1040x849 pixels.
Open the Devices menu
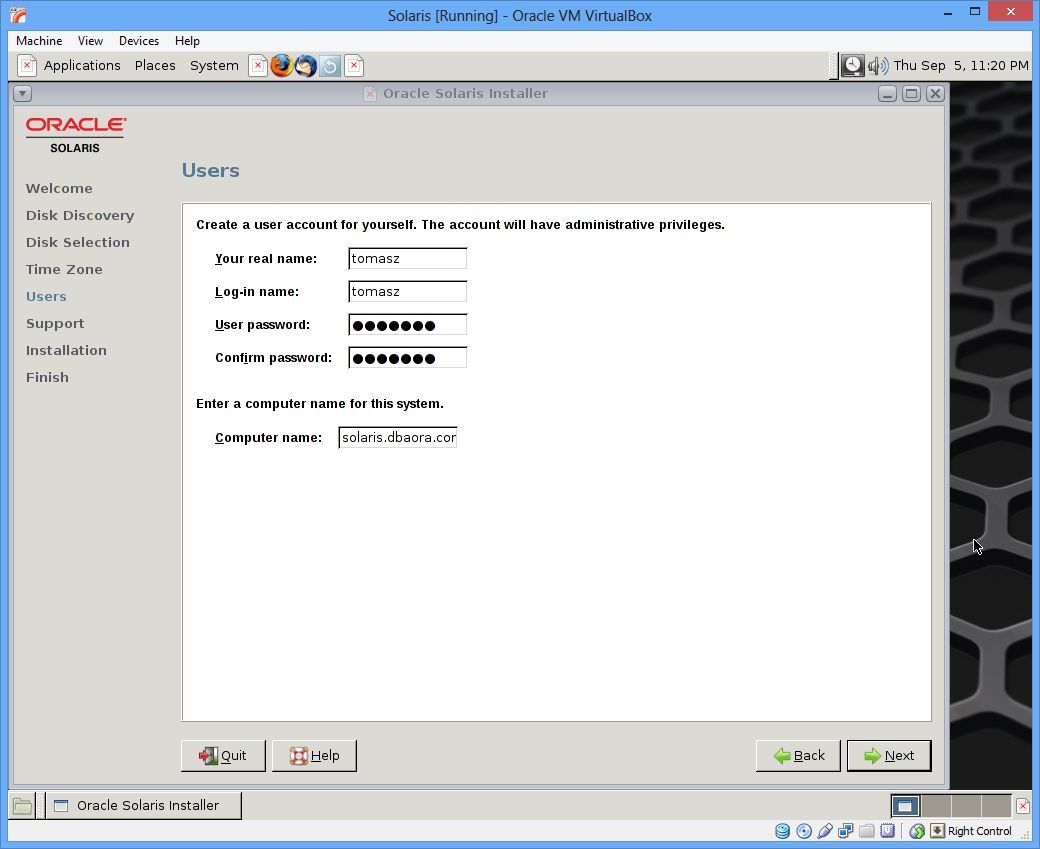(139, 41)
